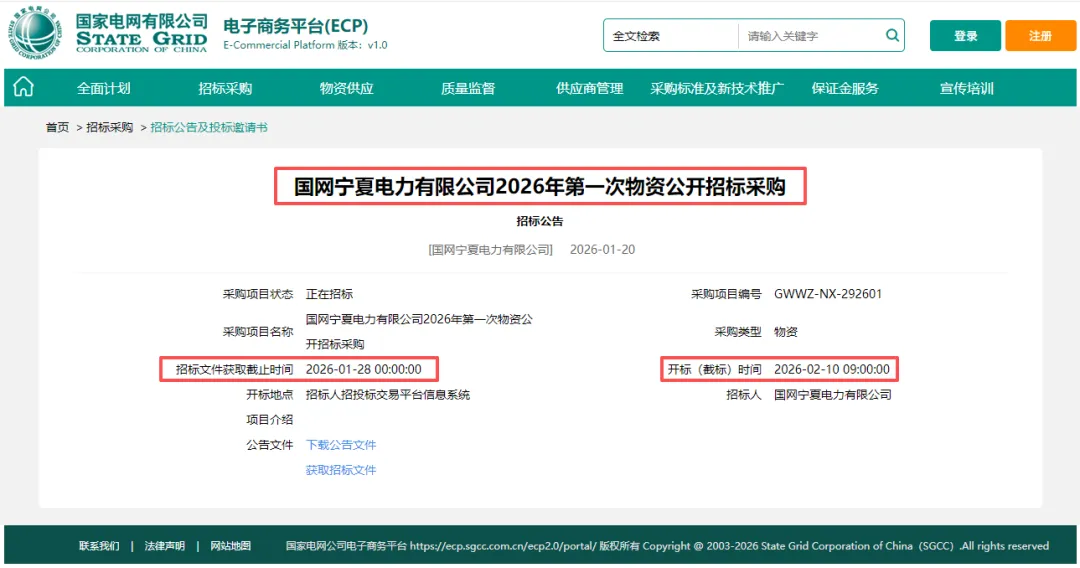Image resolution: width=1080 pixels, height=568 pixels.
Task: Click the home icon in navigation bar
Action: (x=23, y=87)
